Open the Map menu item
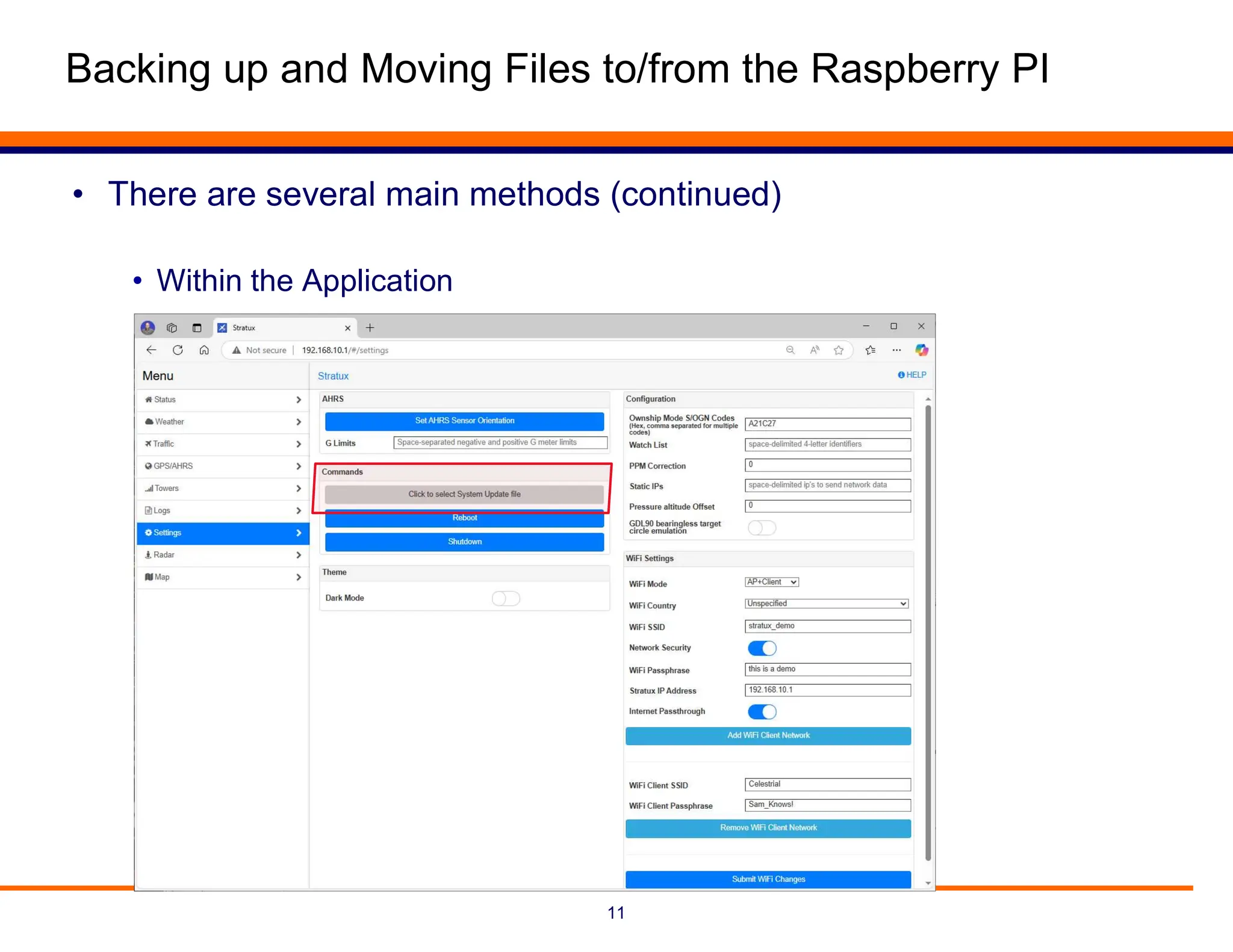The height and width of the screenshot is (952, 1233). point(223,577)
